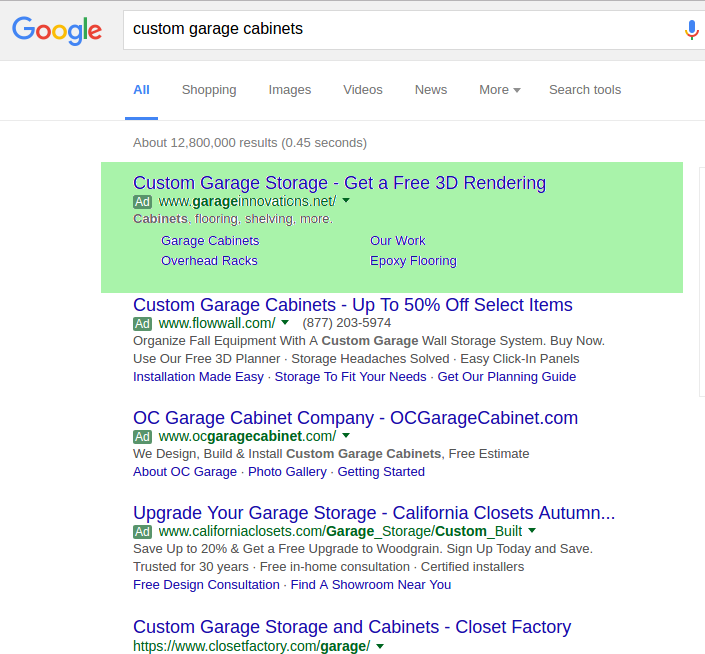
Task: Start voice search with microphone icon
Action: click(692, 30)
